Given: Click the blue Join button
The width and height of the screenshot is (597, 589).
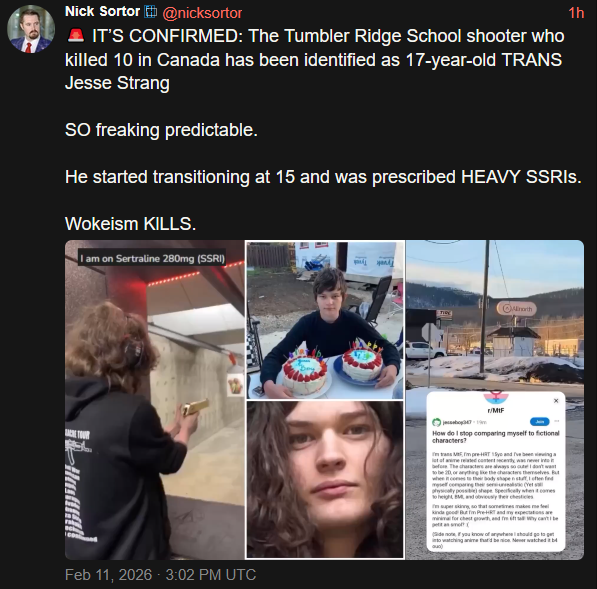Looking at the screenshot, I should pyautogui.click(x=540, y=421).
